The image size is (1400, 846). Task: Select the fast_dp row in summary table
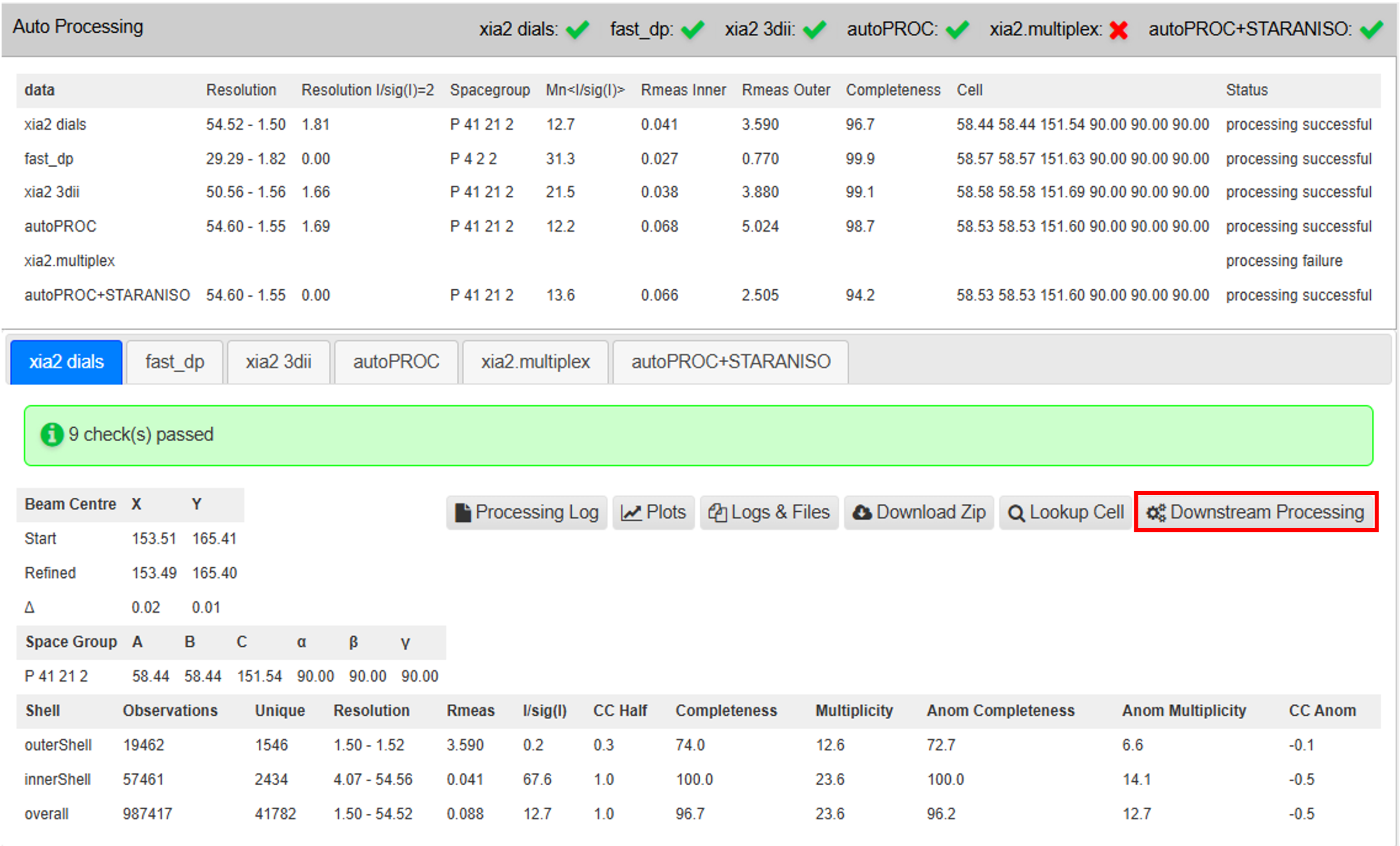point(699,158)
